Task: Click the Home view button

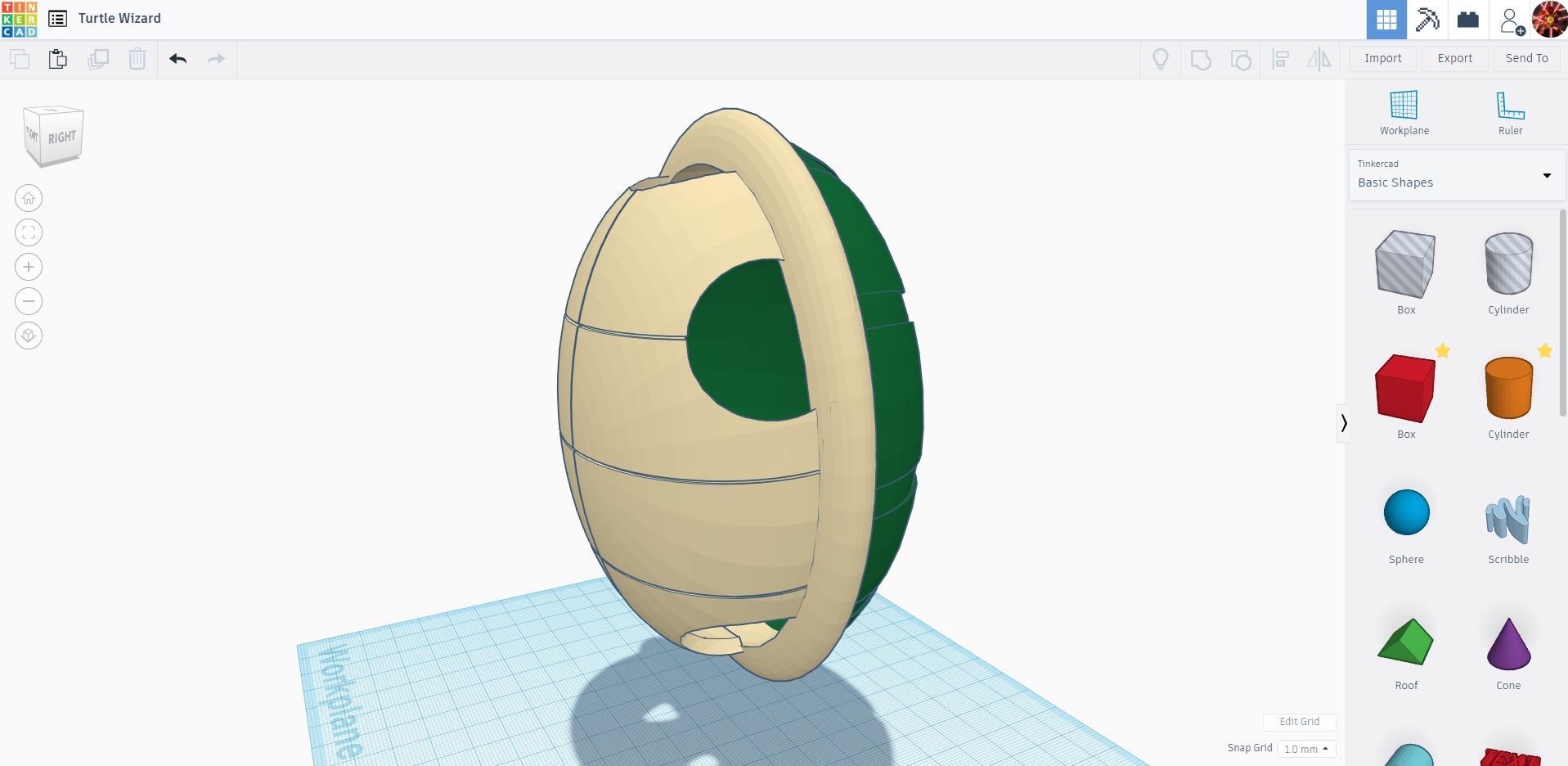Action: point(29,198)
